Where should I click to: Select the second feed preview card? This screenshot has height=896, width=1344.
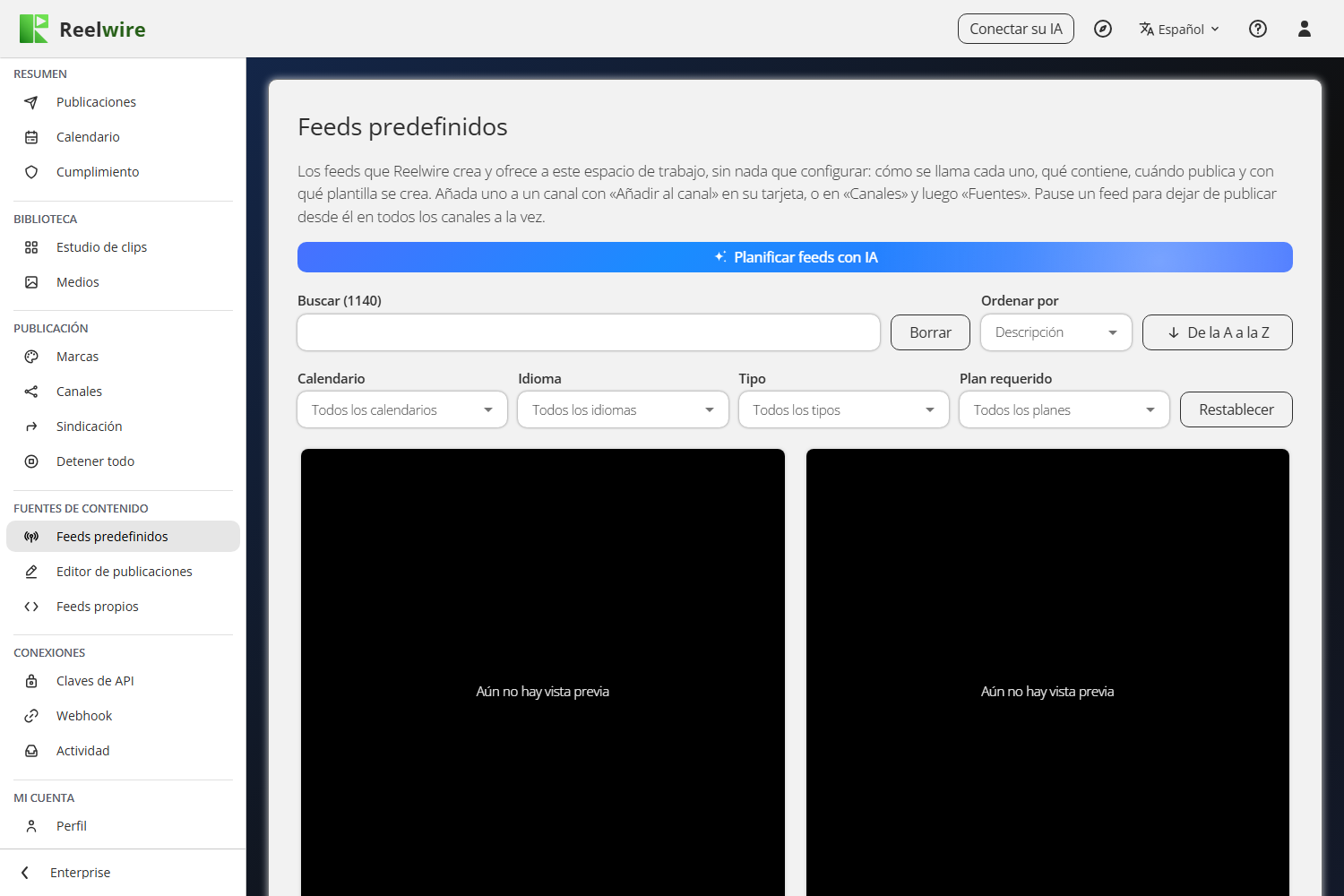pyautogui.click(x=1047, y=672)
